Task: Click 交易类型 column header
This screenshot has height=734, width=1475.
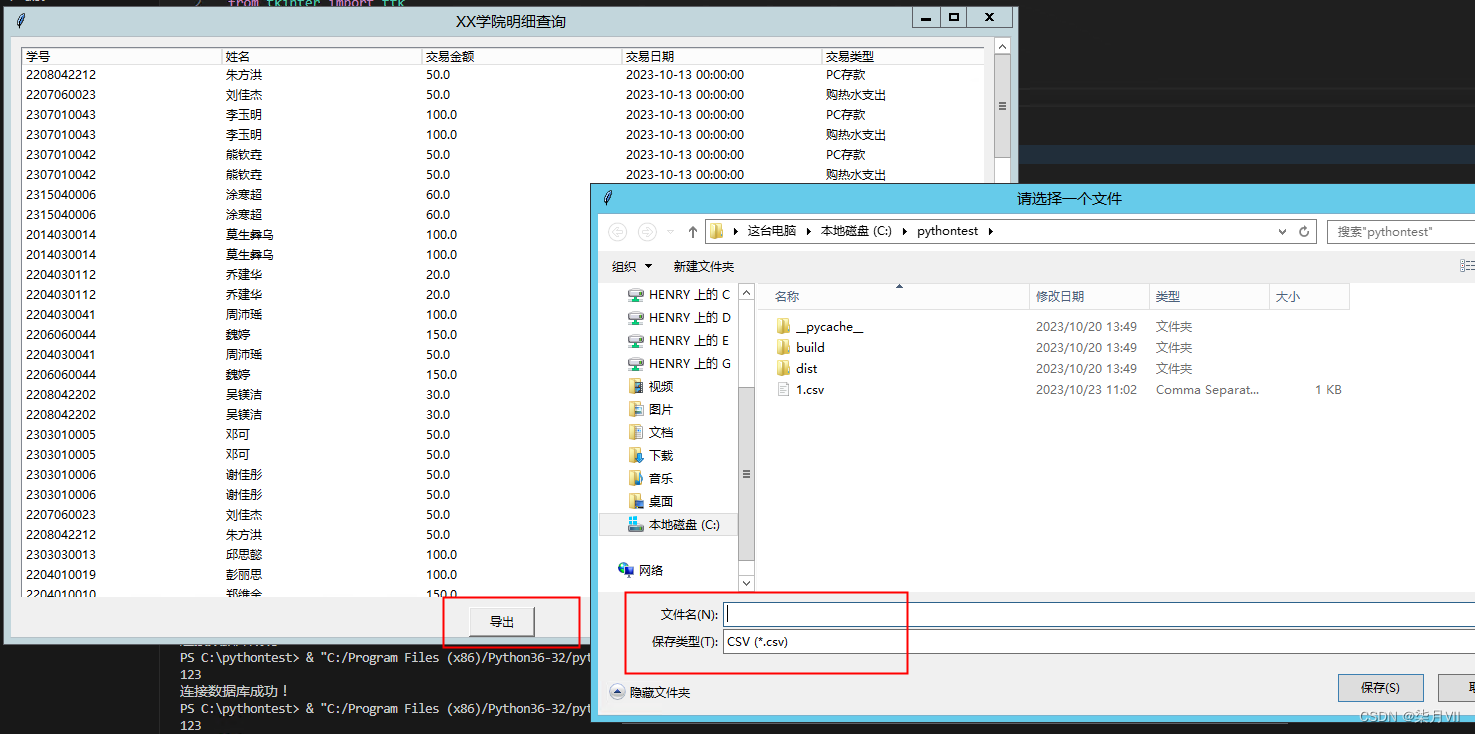Action: click(x=902, y=56)
